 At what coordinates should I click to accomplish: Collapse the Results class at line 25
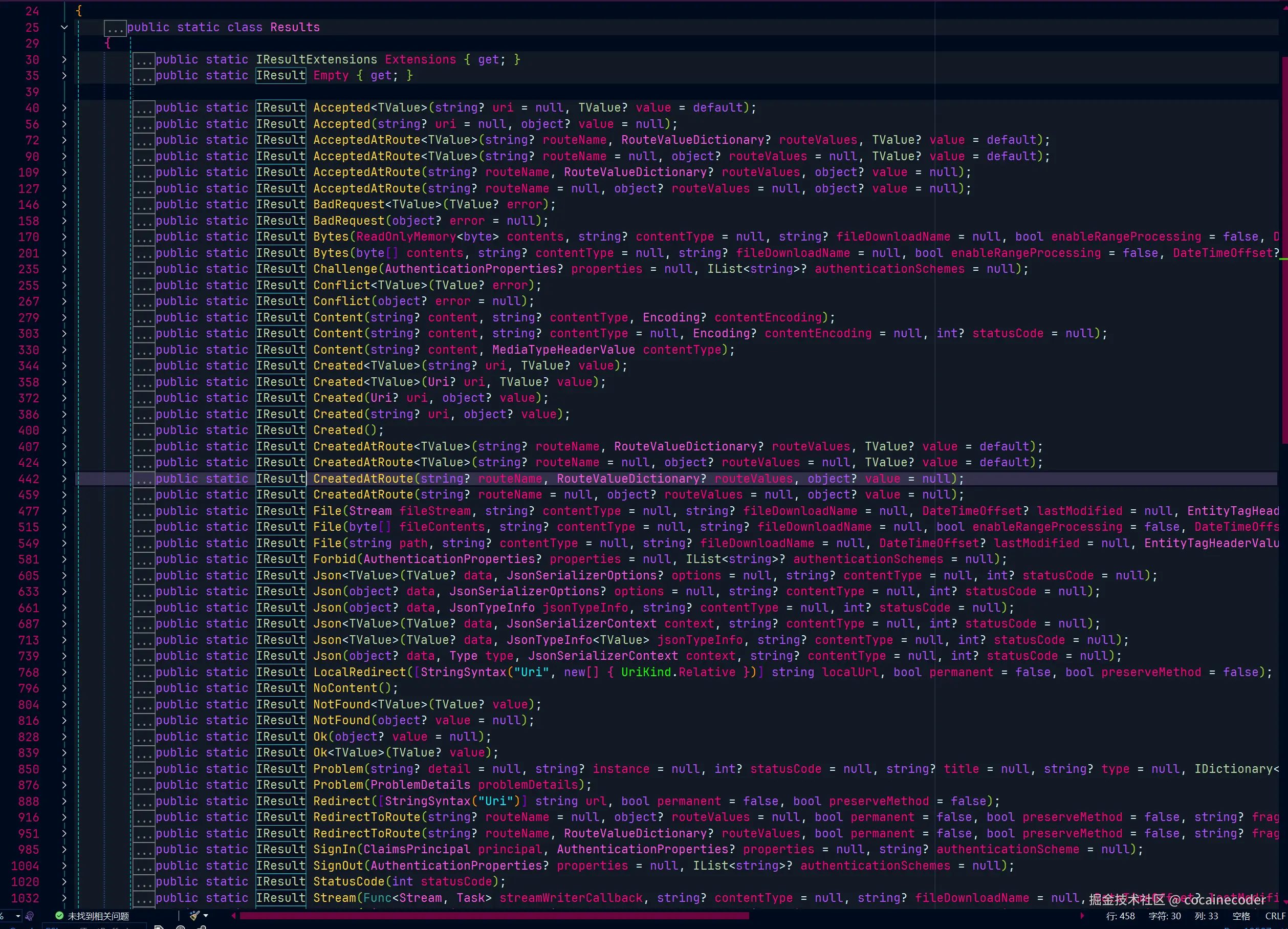(64, 27)
